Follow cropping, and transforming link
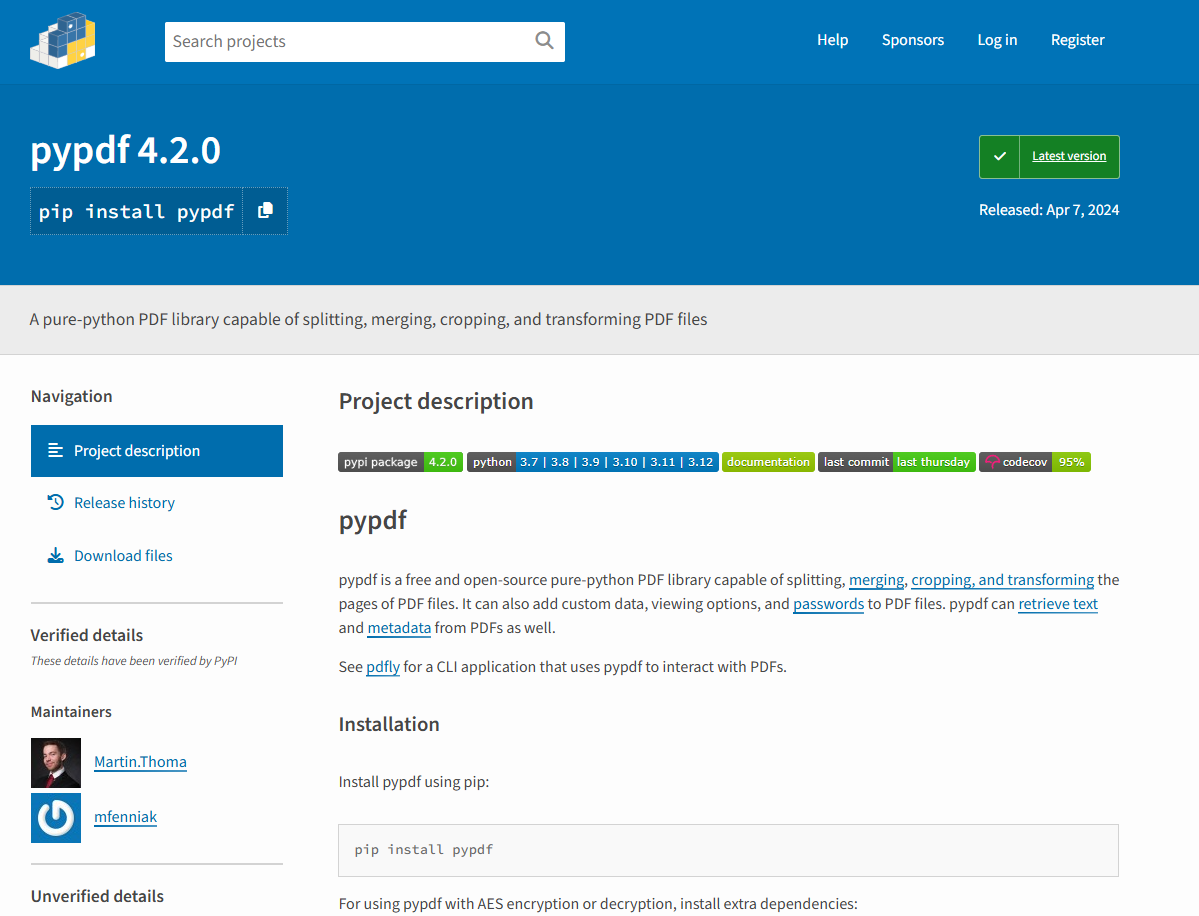 click(1002, 580)
